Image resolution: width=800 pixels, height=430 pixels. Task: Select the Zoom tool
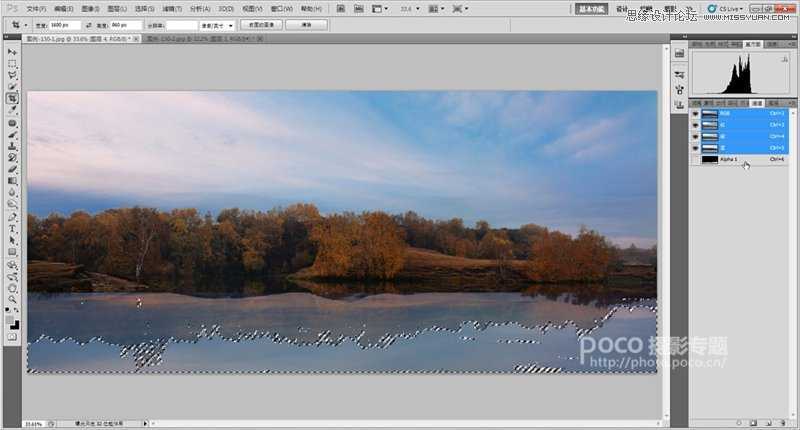(12, 299)
